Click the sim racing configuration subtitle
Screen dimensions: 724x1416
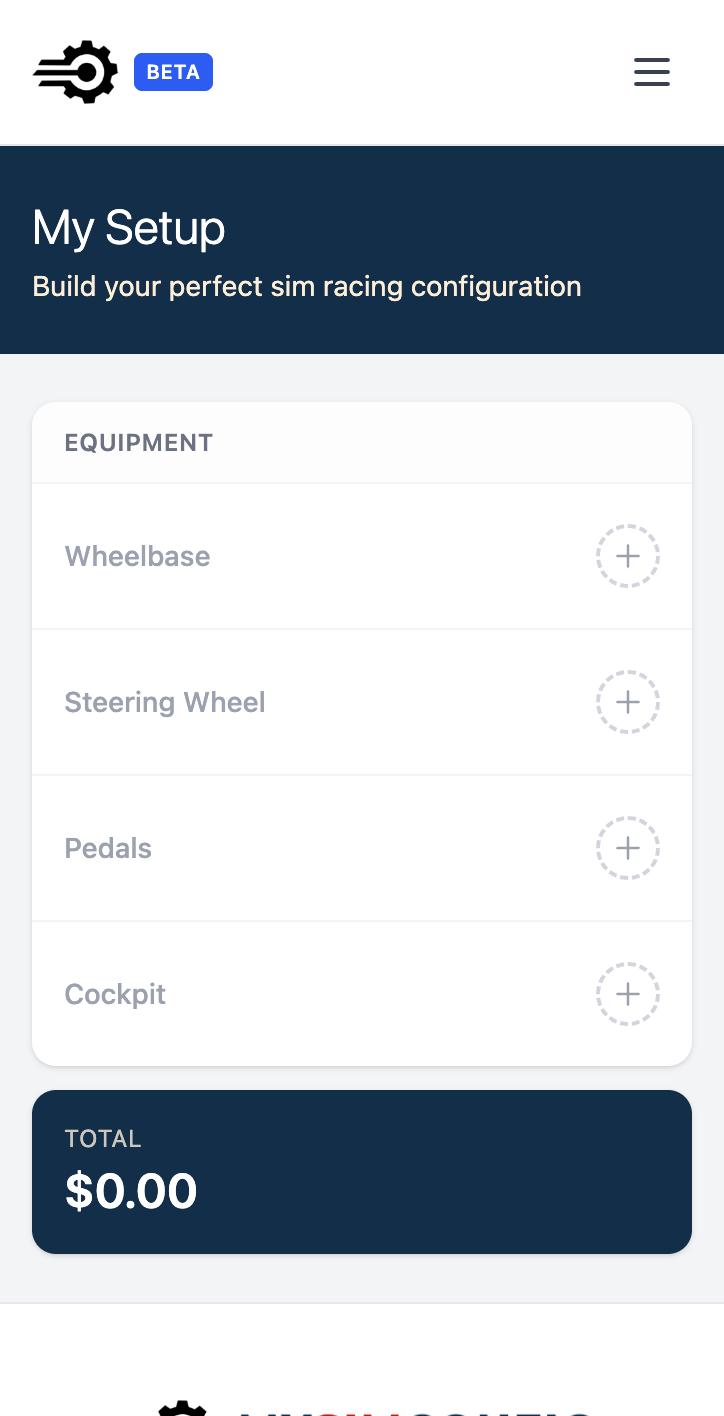pyautogui.click(x=306, y=286)
